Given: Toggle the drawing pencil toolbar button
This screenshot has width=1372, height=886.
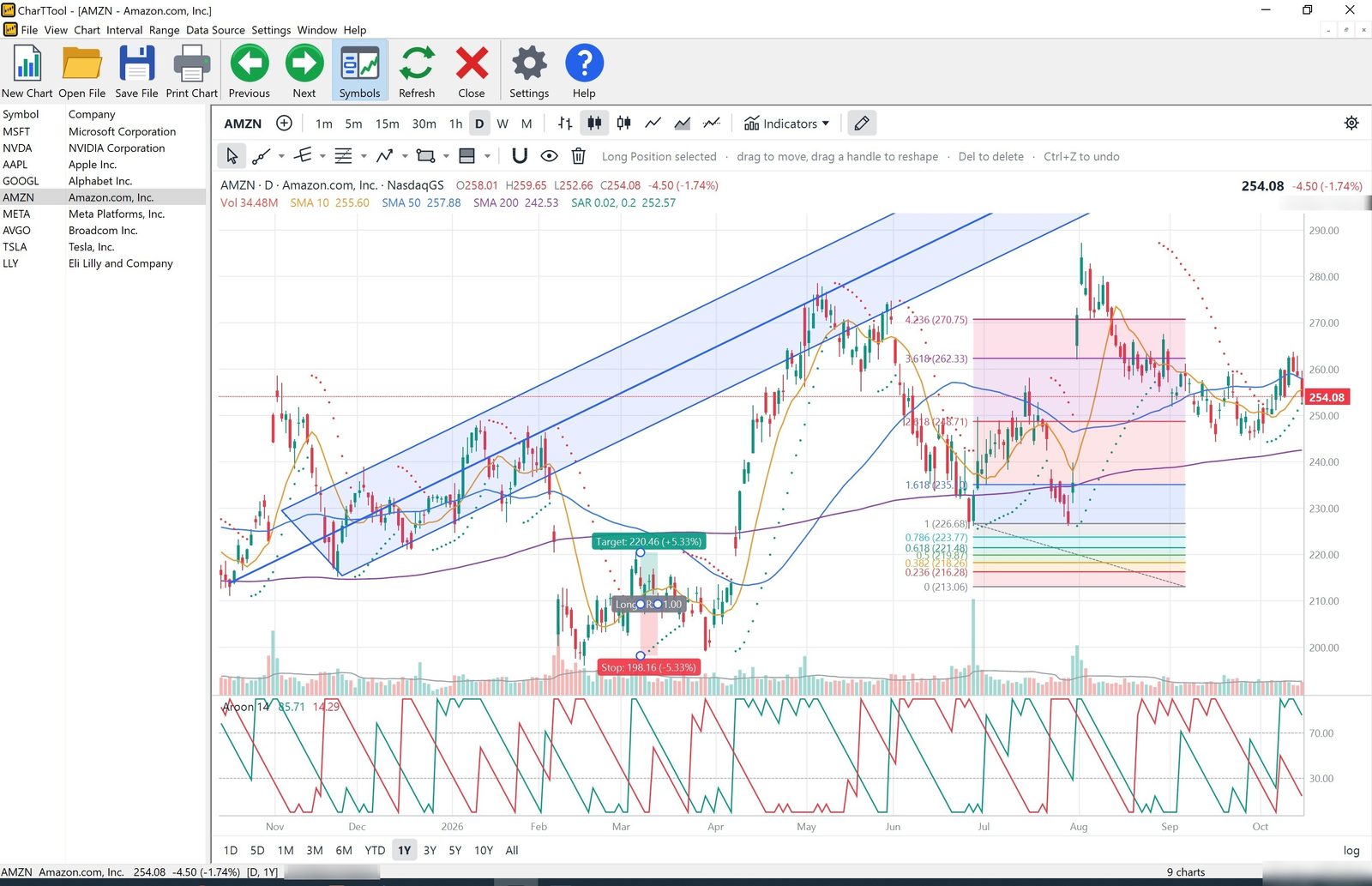Looking at the screenshot, I should (862, 124).
